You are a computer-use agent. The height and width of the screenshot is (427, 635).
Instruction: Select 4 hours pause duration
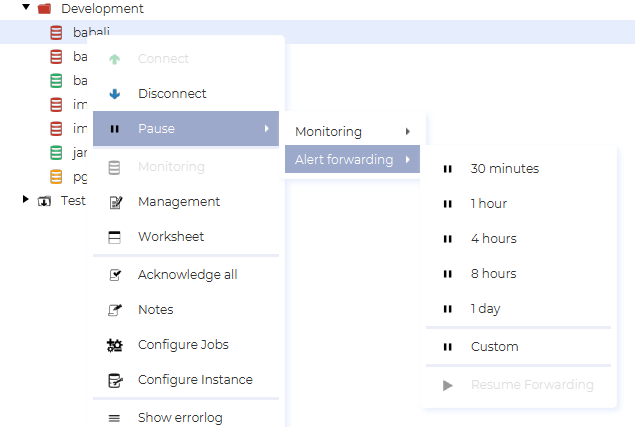[493, 239]
